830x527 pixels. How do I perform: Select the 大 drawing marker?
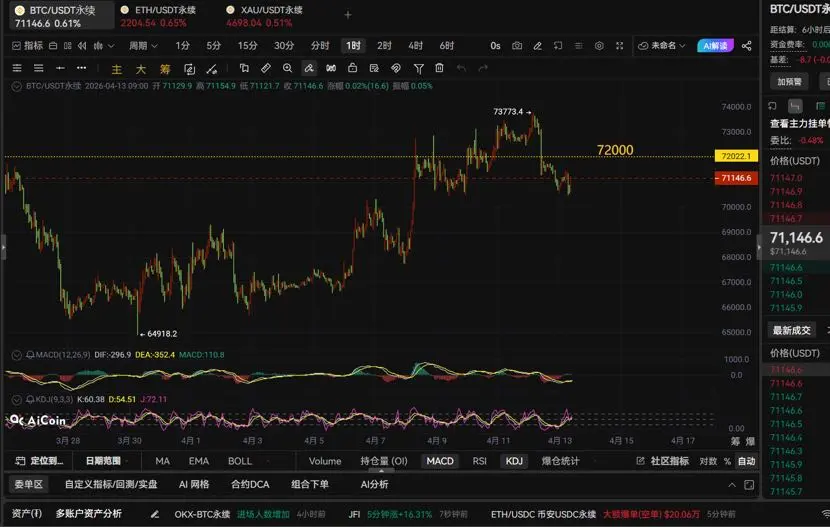[x=141, y=69]
